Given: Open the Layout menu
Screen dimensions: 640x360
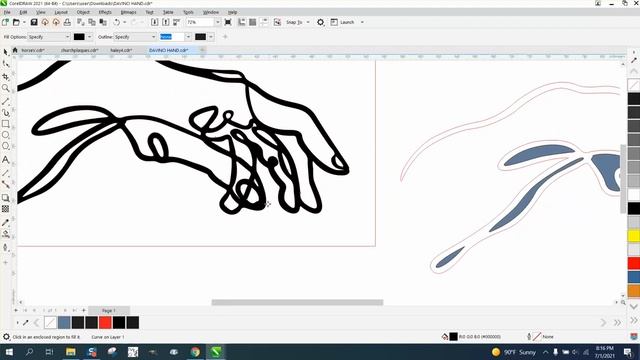Looking at the screenshot, I should 61,12.
